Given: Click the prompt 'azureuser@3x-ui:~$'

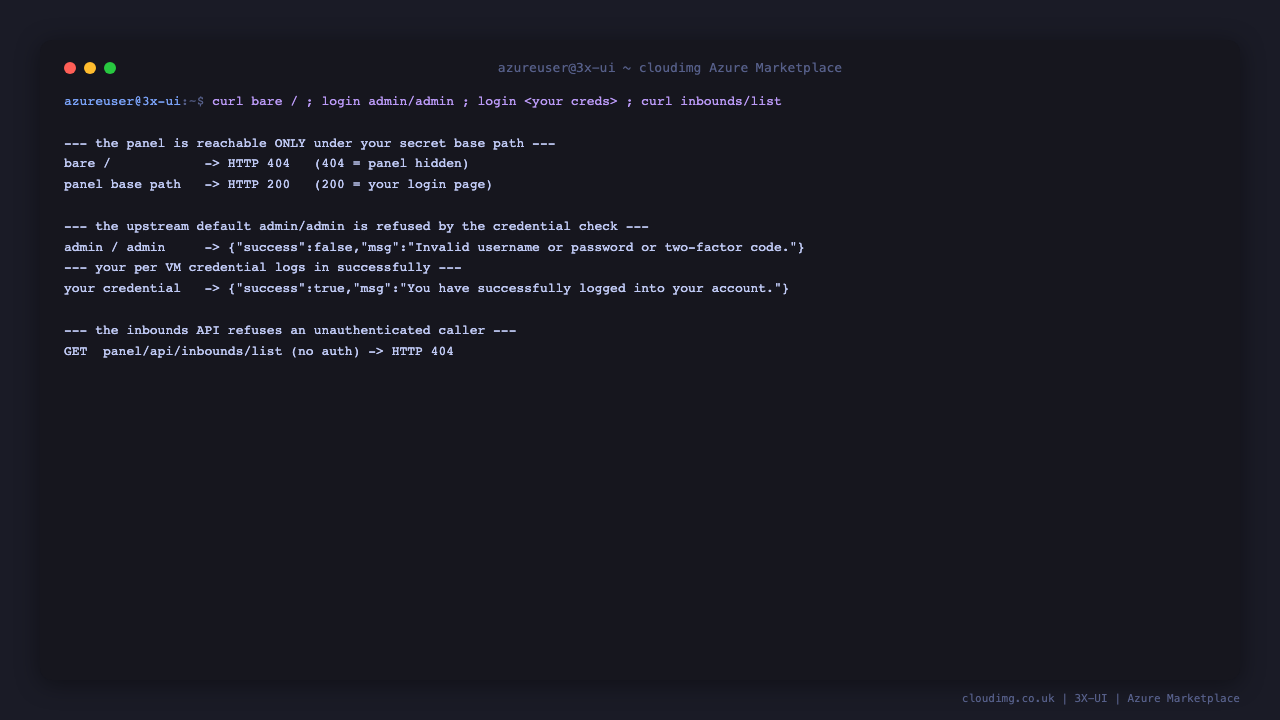Looking at the screenshot, I should [134, 101].
